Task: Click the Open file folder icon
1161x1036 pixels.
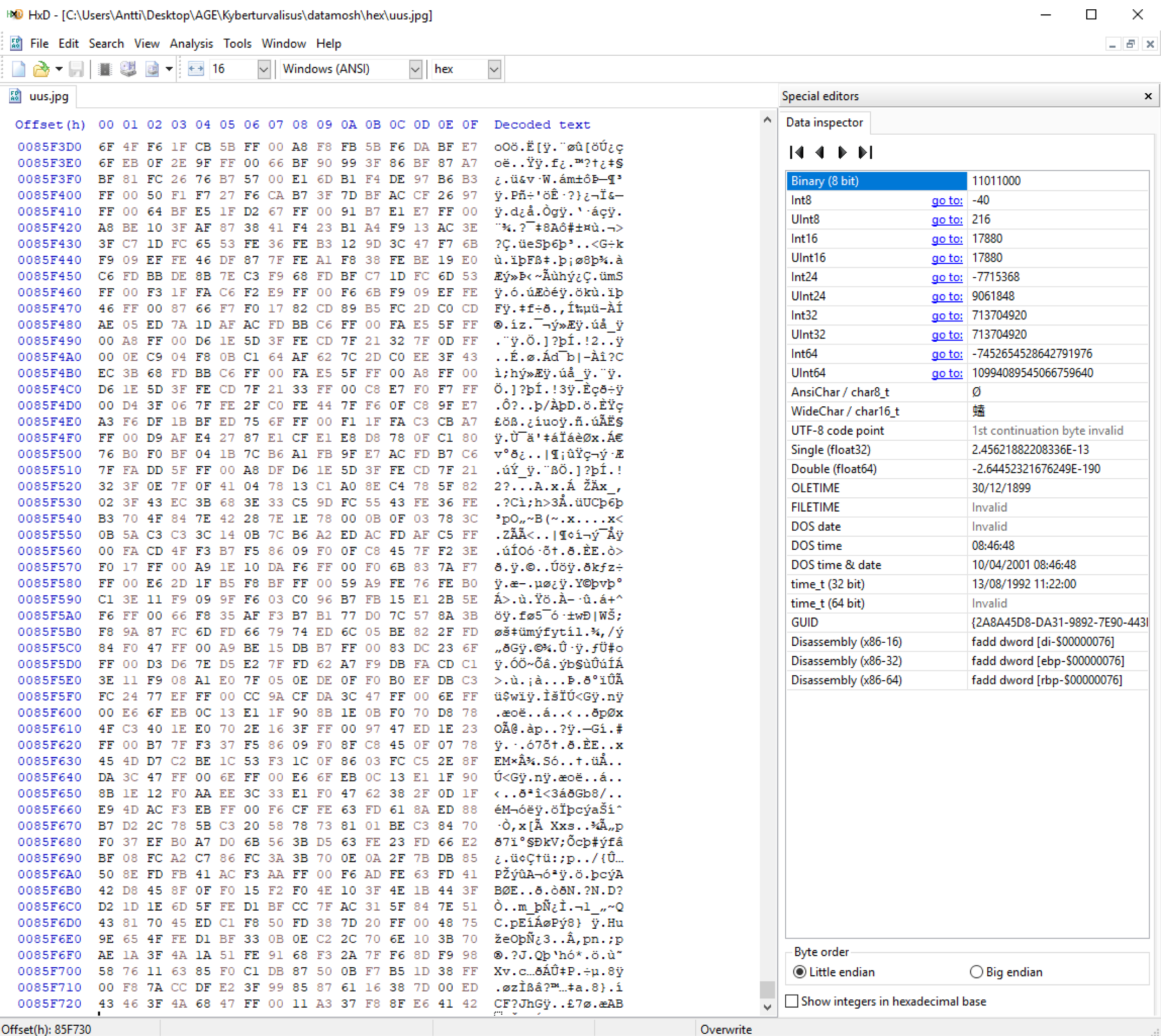Action: pos(41,69)
